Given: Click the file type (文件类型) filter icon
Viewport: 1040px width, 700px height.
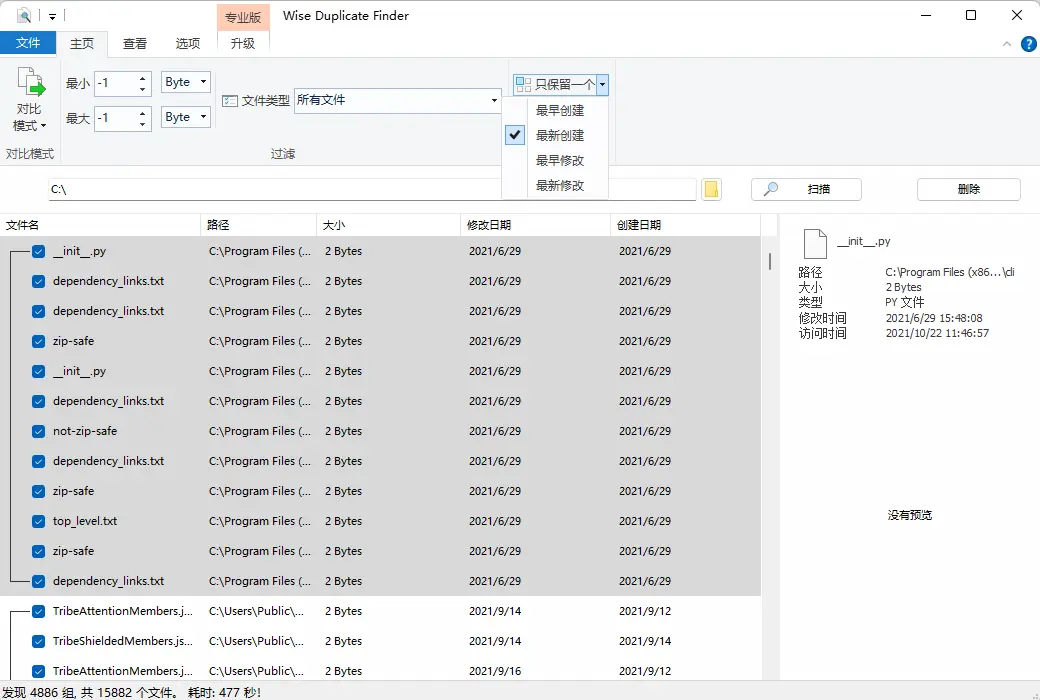Looking at the screenshot, I should pyautogui.click(x=230, y=101).
